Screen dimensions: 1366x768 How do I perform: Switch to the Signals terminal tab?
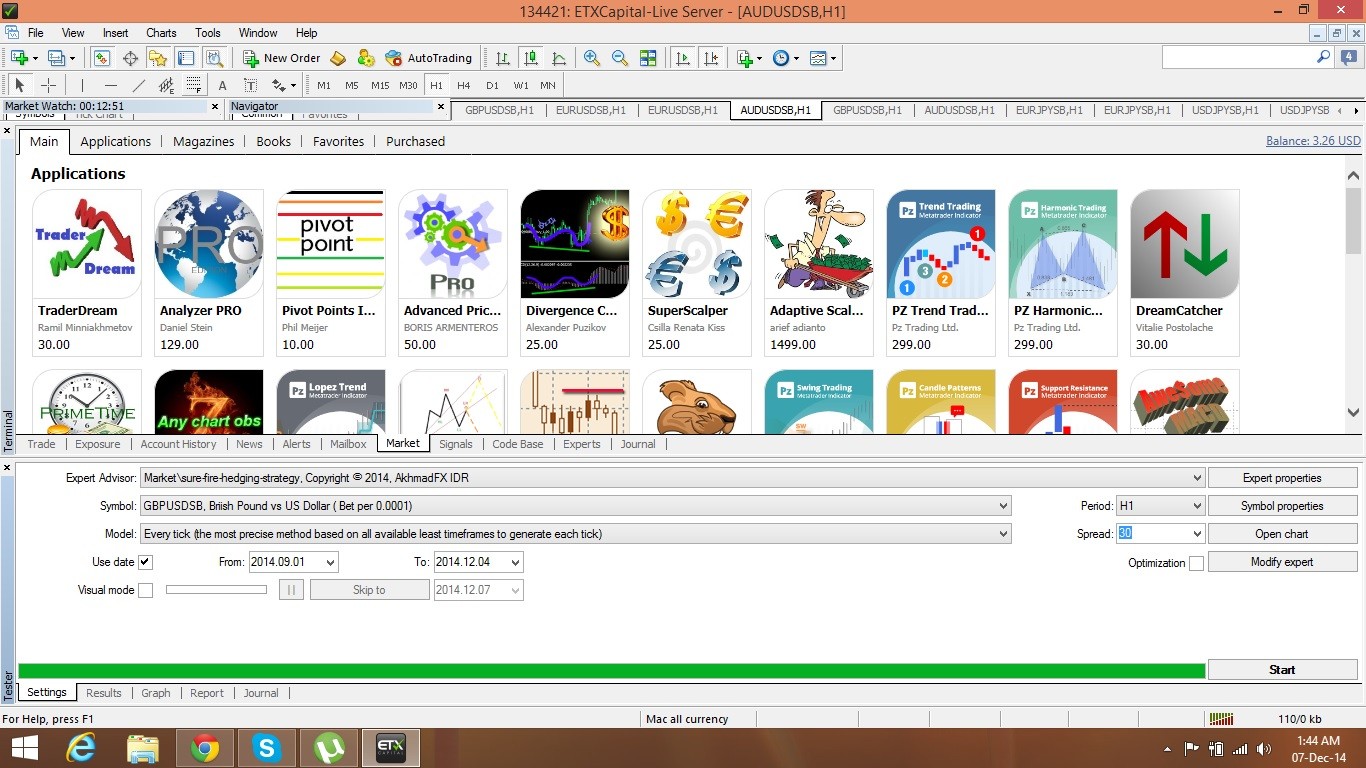tap(456, 444)
